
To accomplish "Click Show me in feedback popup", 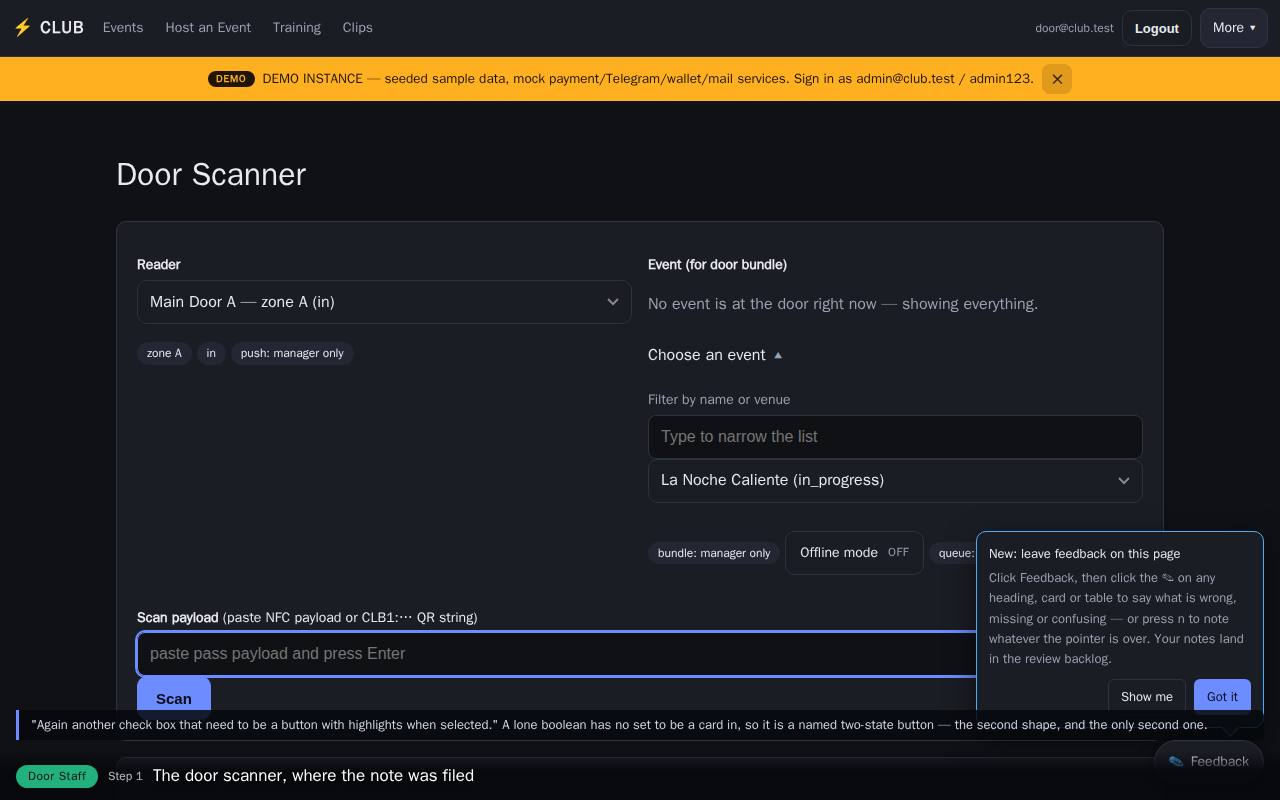I will coord(1147,697).
